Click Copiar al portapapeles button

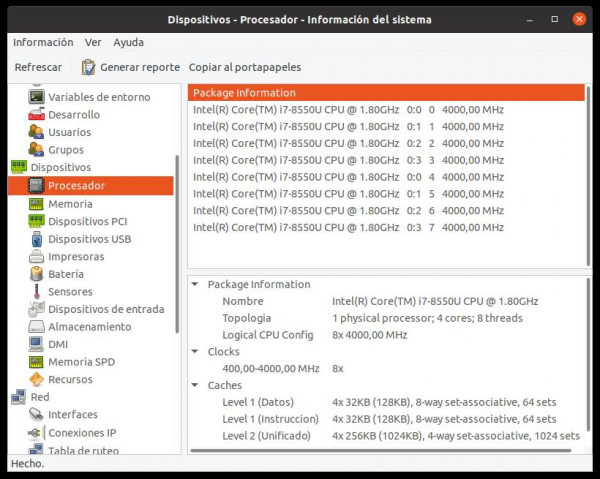point(245,67)
